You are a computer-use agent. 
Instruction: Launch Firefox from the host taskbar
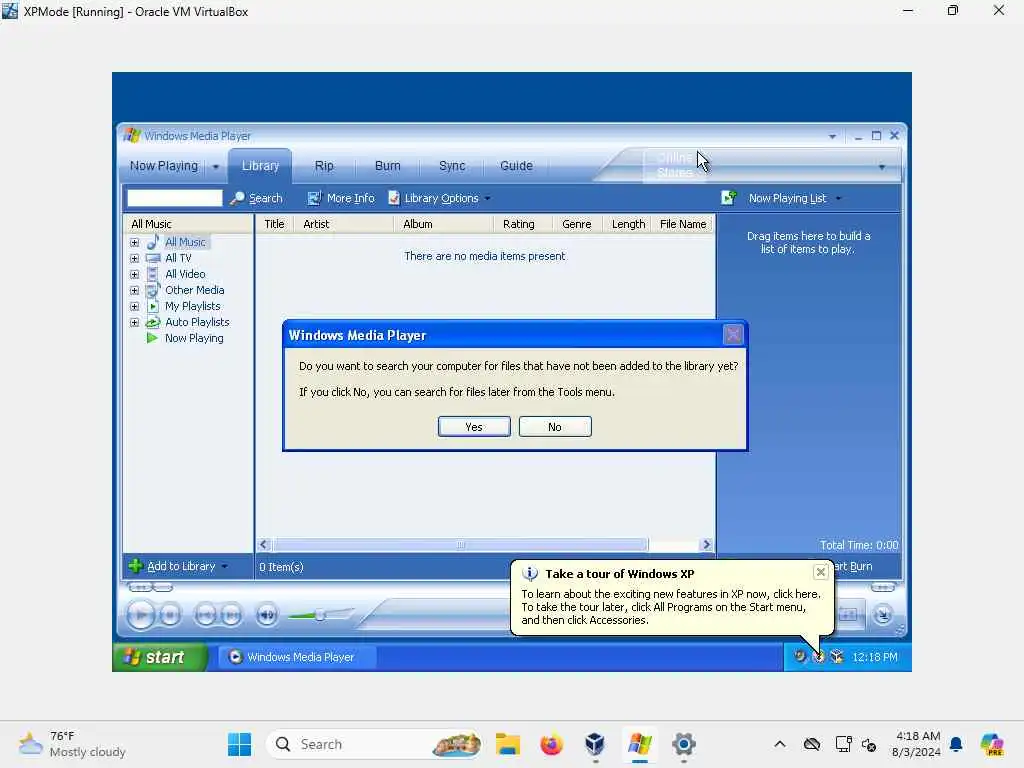[551, 744]
